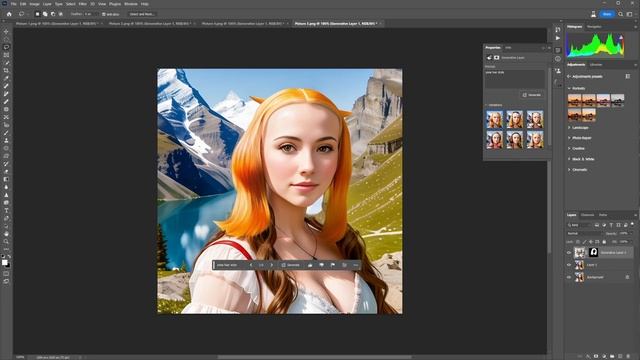Open the search icon at top right
This screenshot has width=640, height=360.
tap(620, 14)
